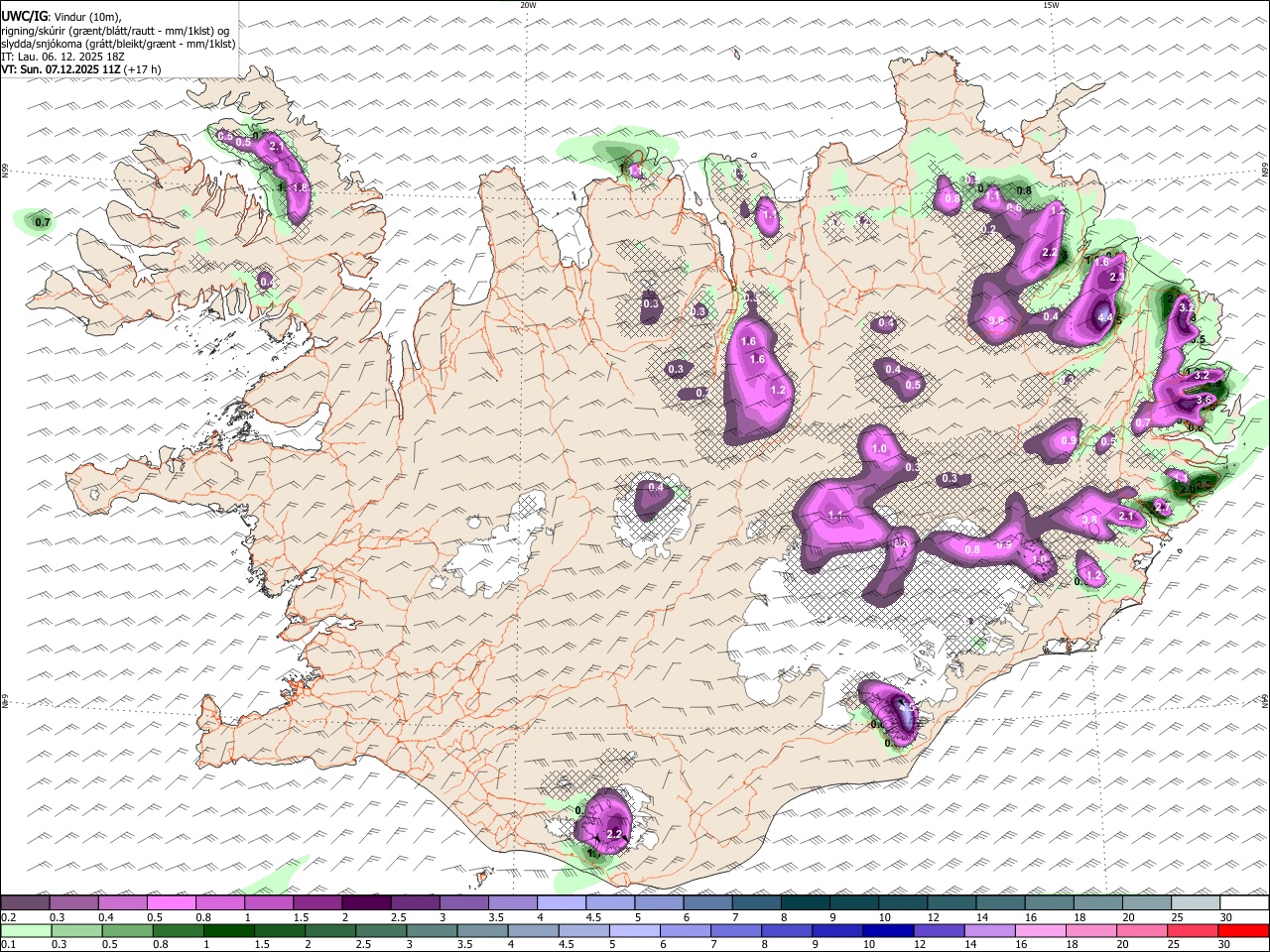Click the 'IT: Lau. 06. 12. 2025 18Z' line
The height and width of the screenshot is (952, 1270).
click(x=63, y=57)
